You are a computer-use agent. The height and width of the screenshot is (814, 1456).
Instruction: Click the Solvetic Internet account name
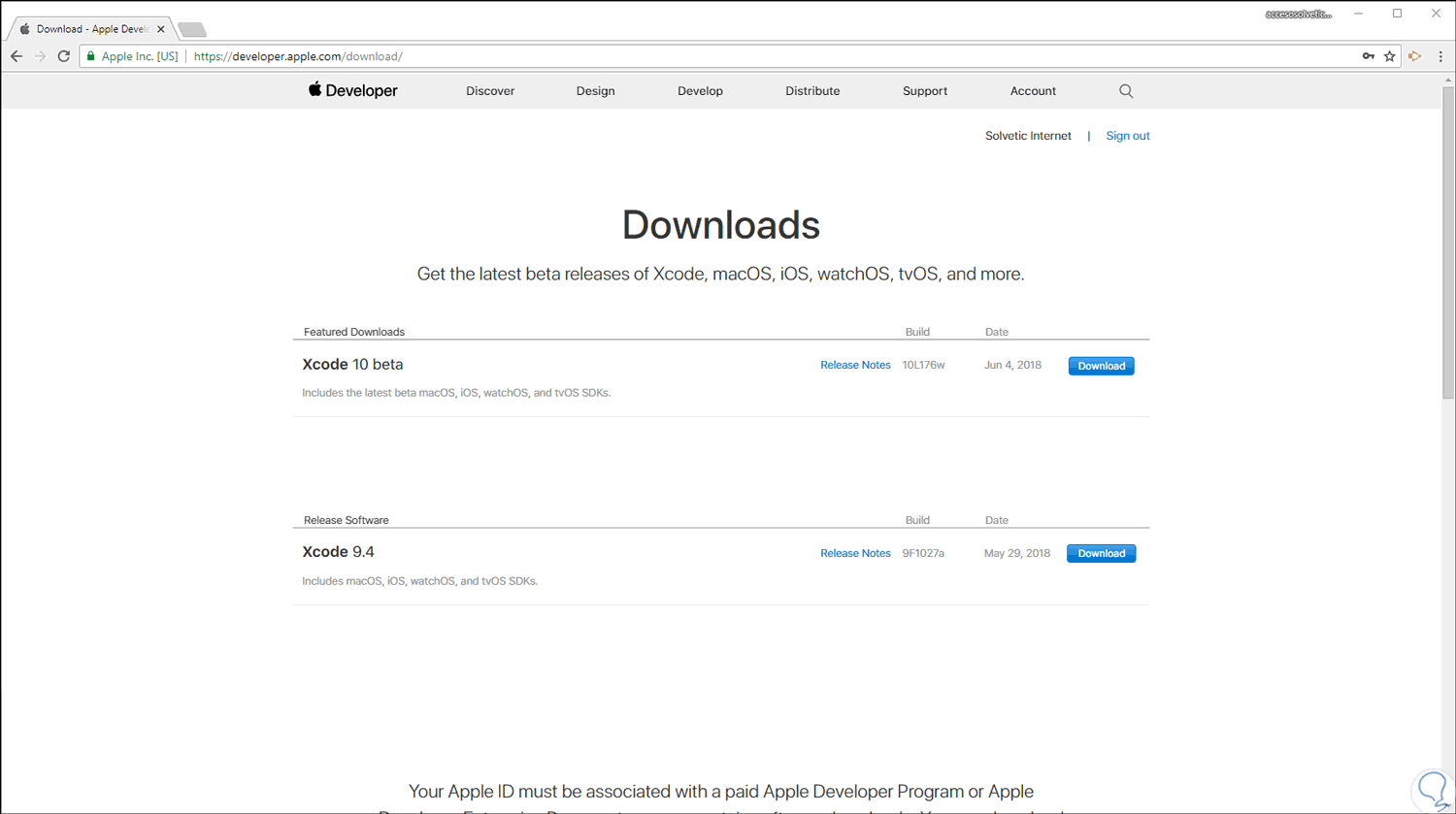coord(1028,136)
